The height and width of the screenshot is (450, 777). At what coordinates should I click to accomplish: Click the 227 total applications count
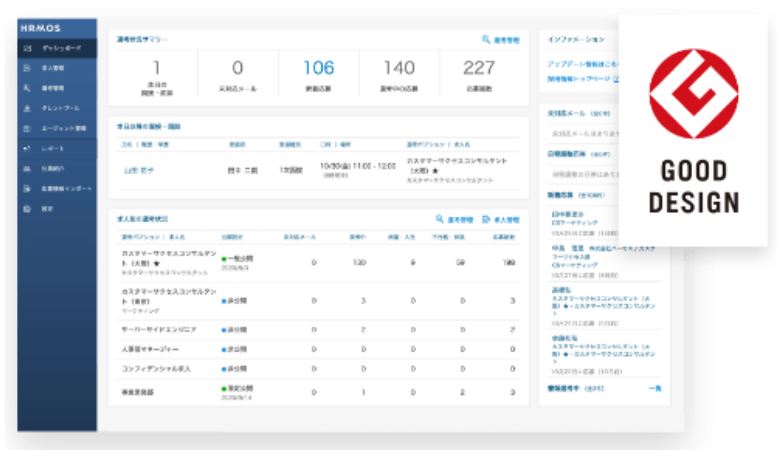[x=479, y=67]
